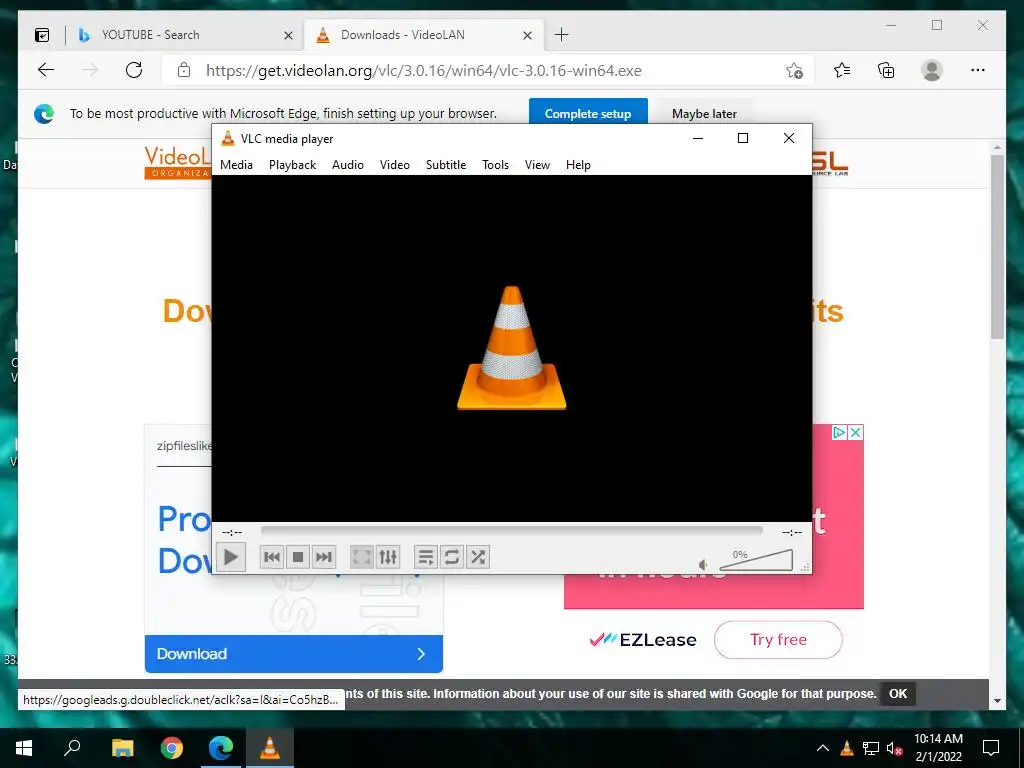Open File Explorer from taskbar

coord(122,748)
